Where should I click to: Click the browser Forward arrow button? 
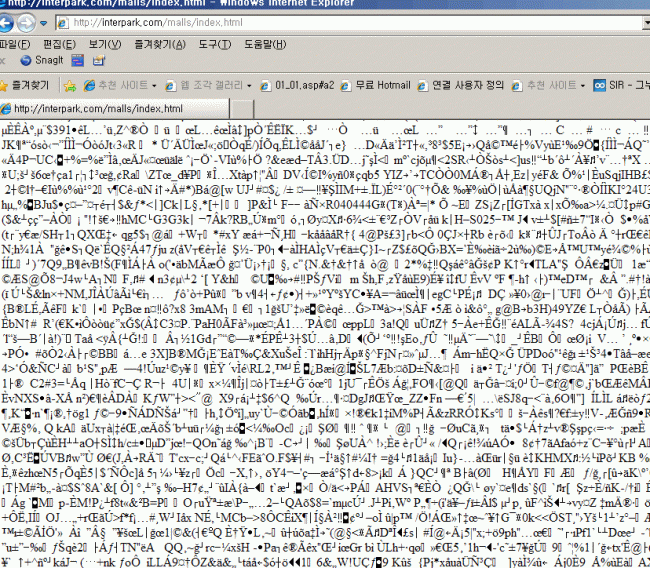pos(26,23)
